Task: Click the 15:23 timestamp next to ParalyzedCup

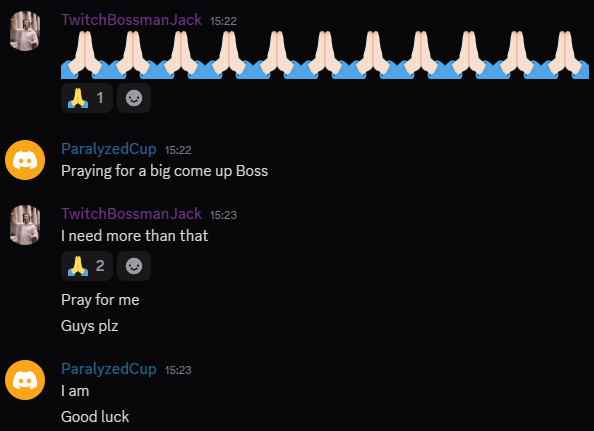Action: click(x=178, y=370)
